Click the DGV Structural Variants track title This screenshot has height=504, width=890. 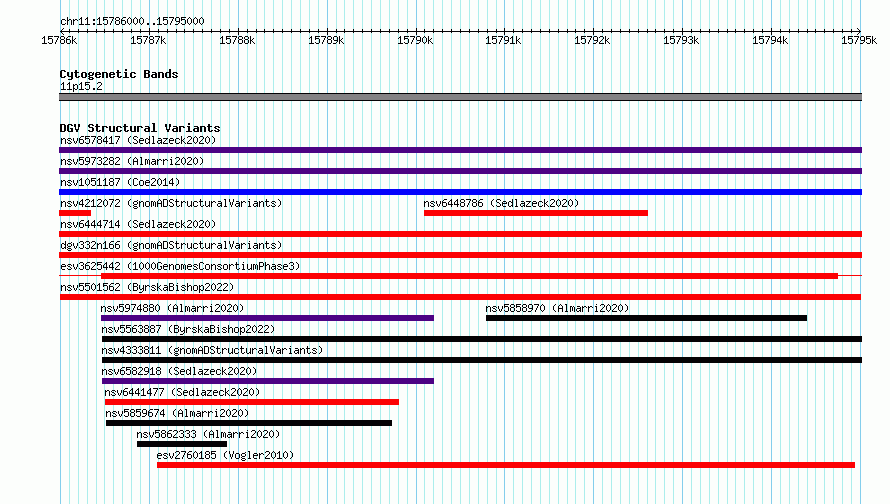click(140, 128)
